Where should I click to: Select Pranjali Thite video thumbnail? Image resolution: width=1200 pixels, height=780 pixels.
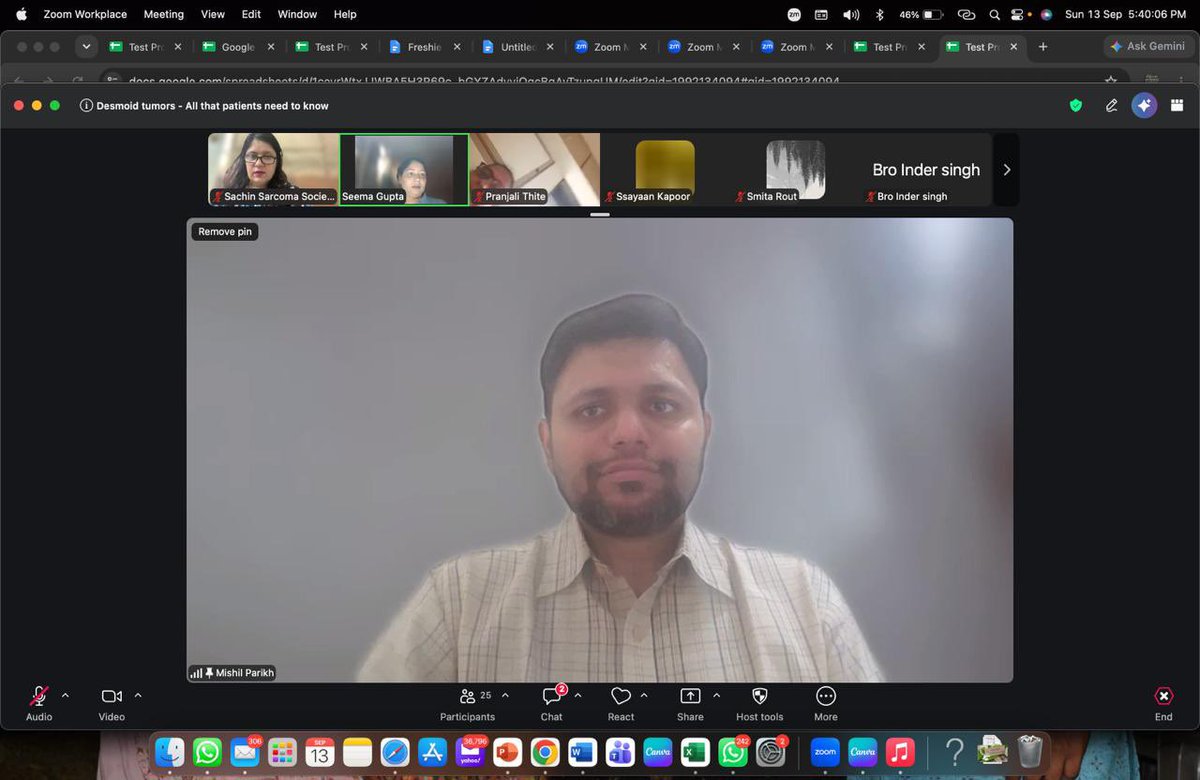point(535,170)
